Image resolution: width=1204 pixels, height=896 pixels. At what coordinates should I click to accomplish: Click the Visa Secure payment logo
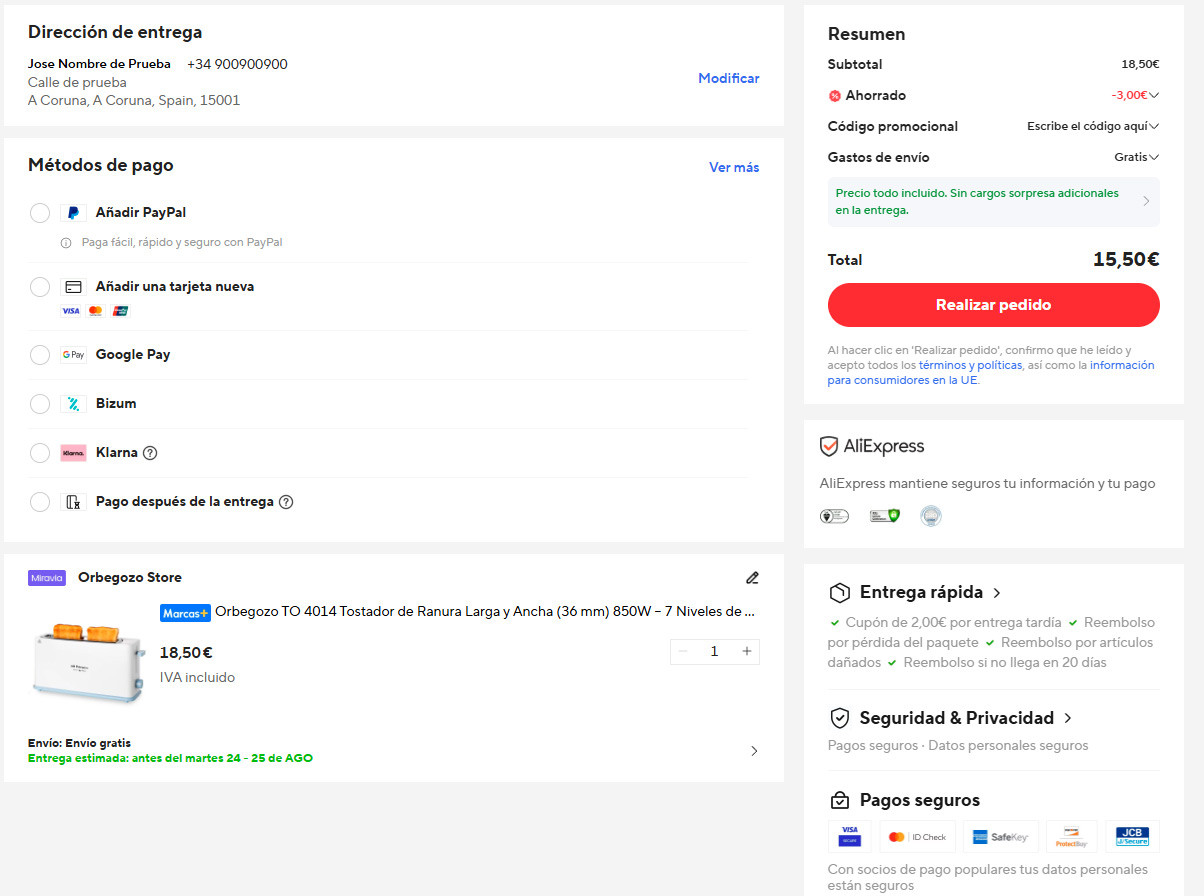850,836
